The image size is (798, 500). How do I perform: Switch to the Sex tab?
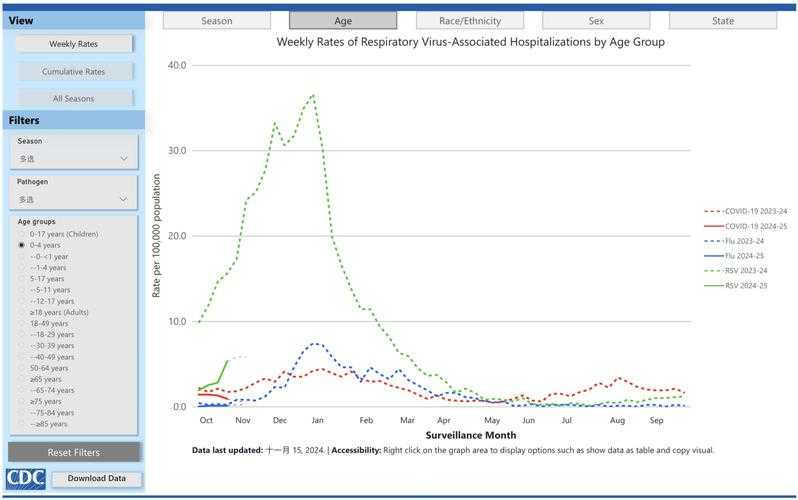pos(596,20)
